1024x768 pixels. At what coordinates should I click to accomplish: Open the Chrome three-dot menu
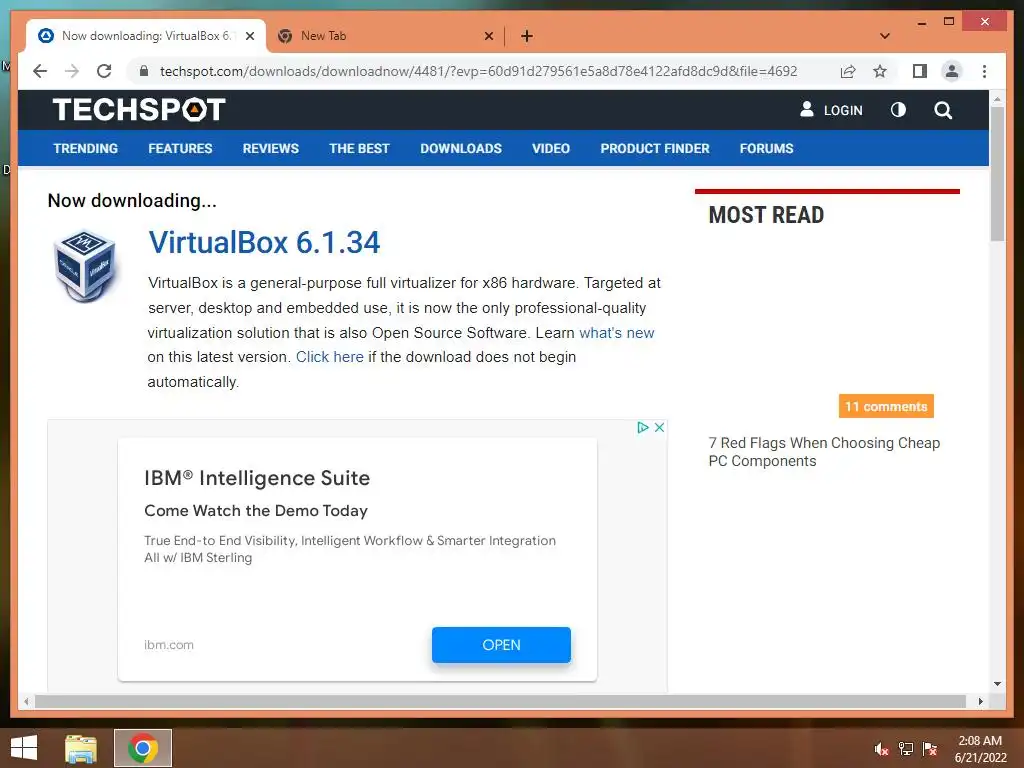coord(984,71)
